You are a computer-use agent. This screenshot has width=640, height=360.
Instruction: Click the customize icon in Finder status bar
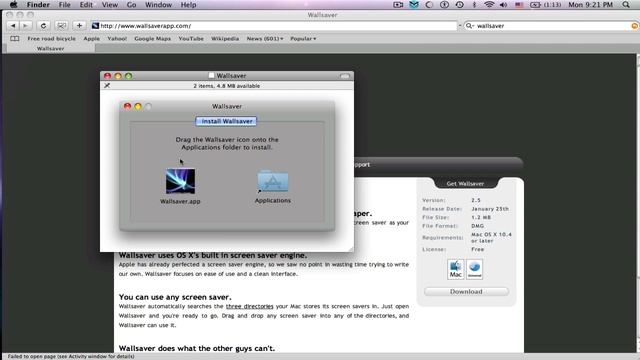pyautogui.click(x=107, y=86)
